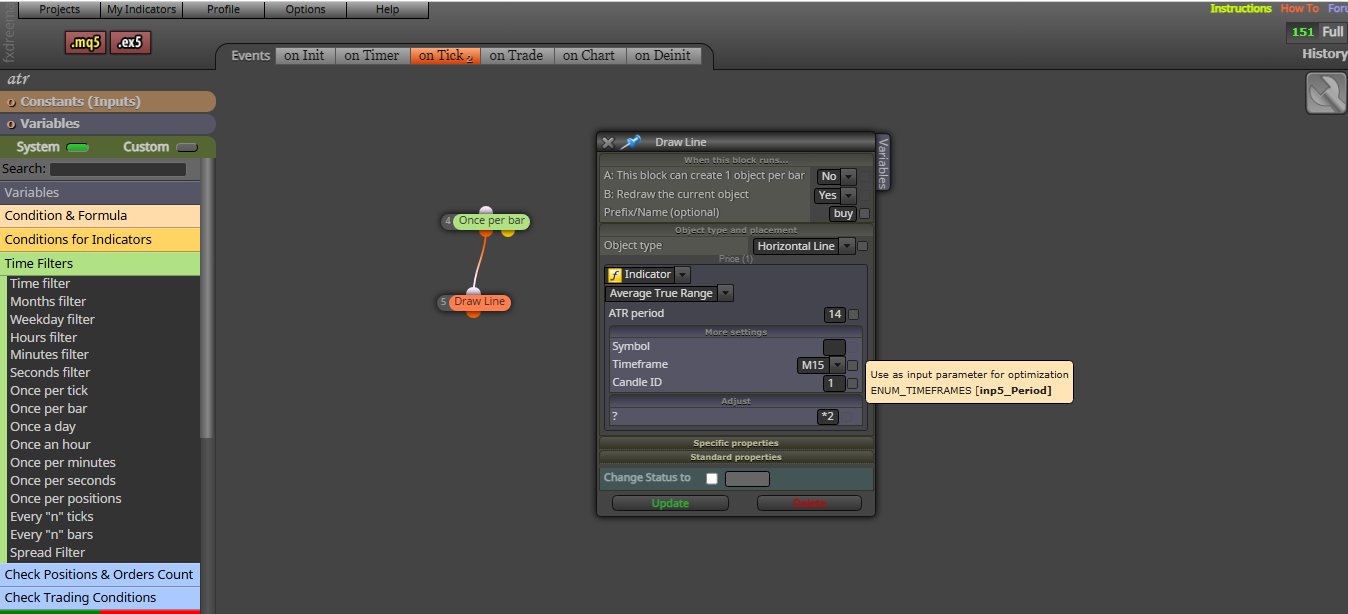Export project as .mq5 file
This screenshot has height=614, width=1348.
coord(85,42)
